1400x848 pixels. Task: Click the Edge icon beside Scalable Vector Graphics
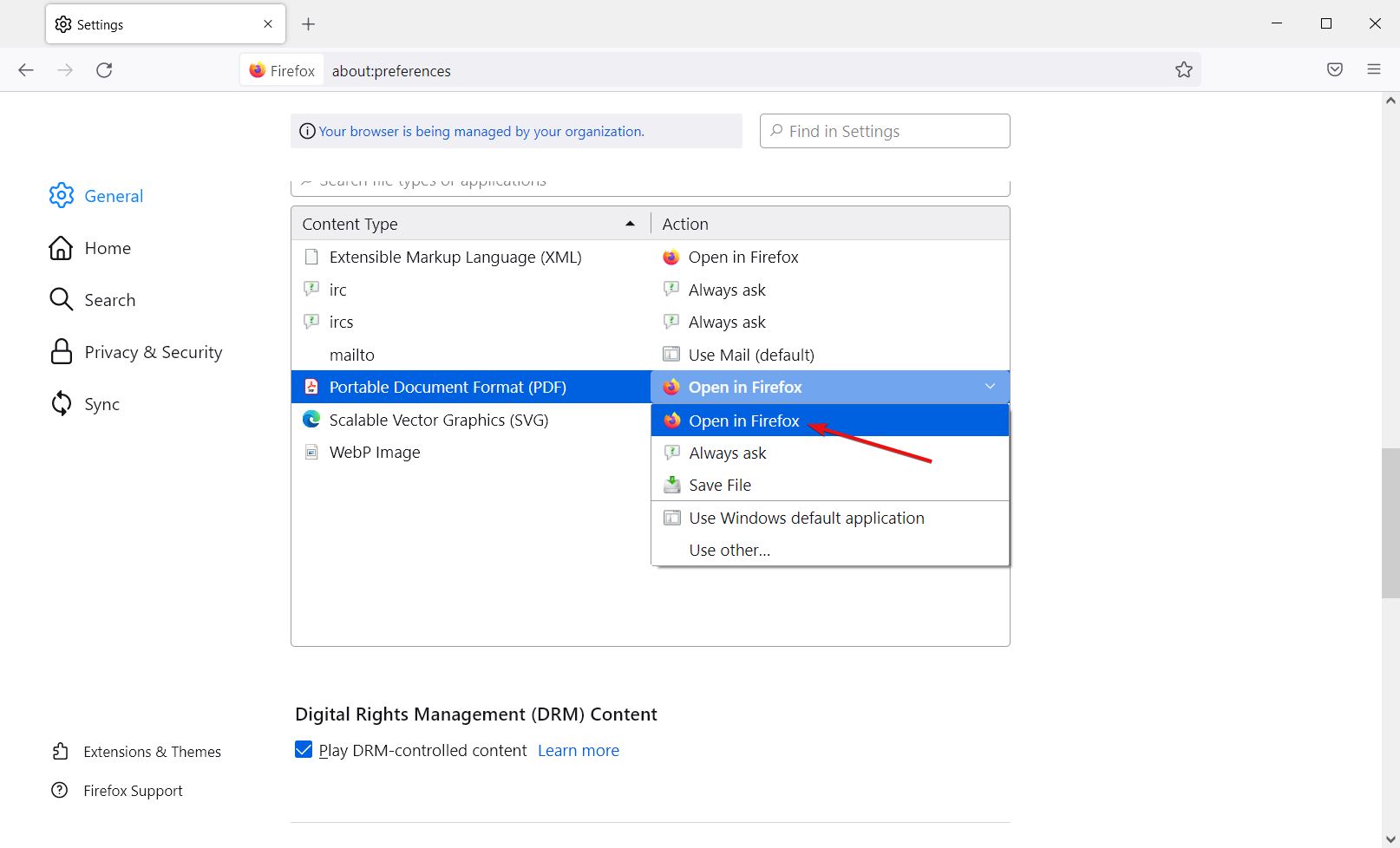tap(311, 420)
